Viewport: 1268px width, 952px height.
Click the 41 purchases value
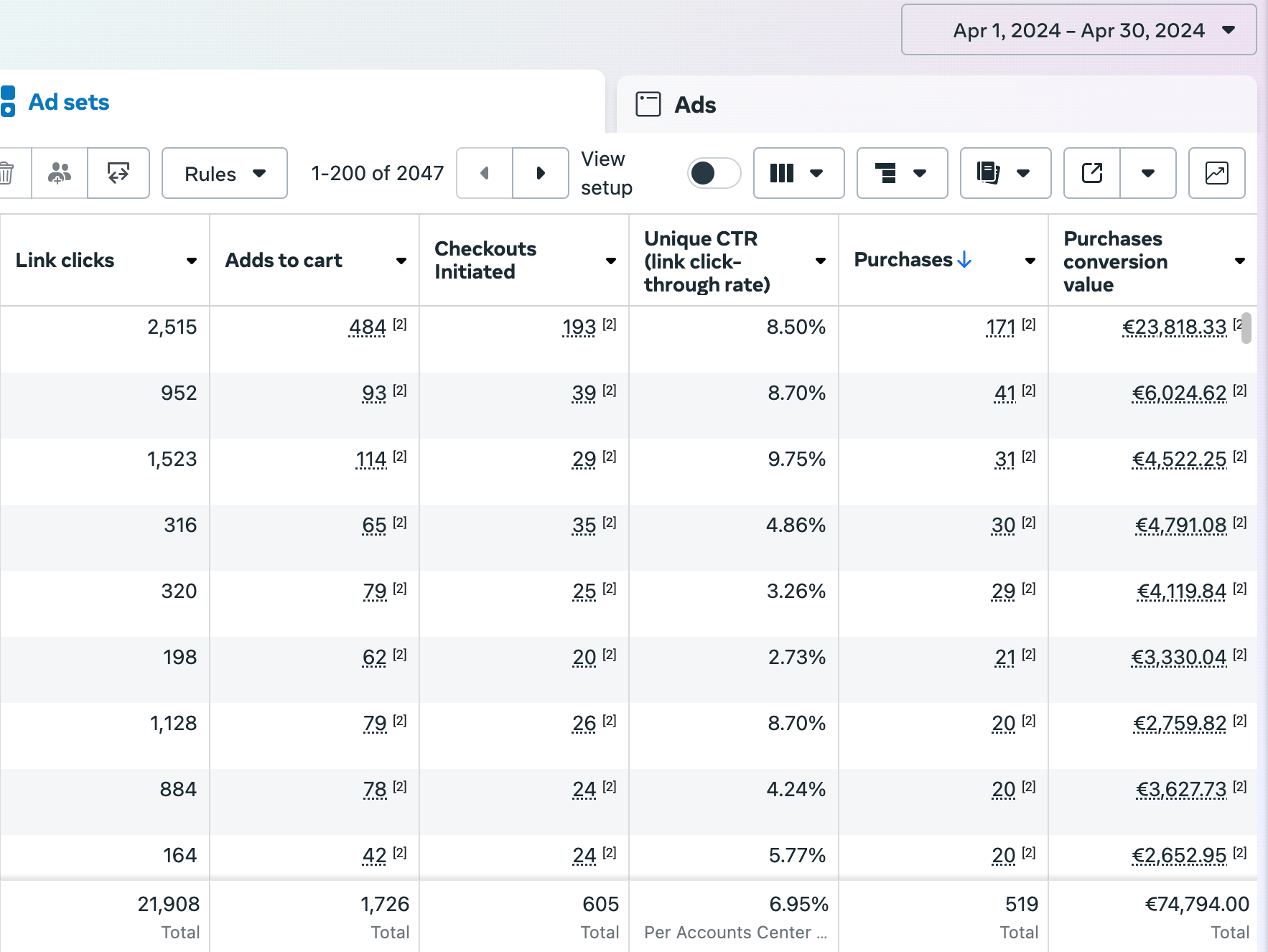1005,393
